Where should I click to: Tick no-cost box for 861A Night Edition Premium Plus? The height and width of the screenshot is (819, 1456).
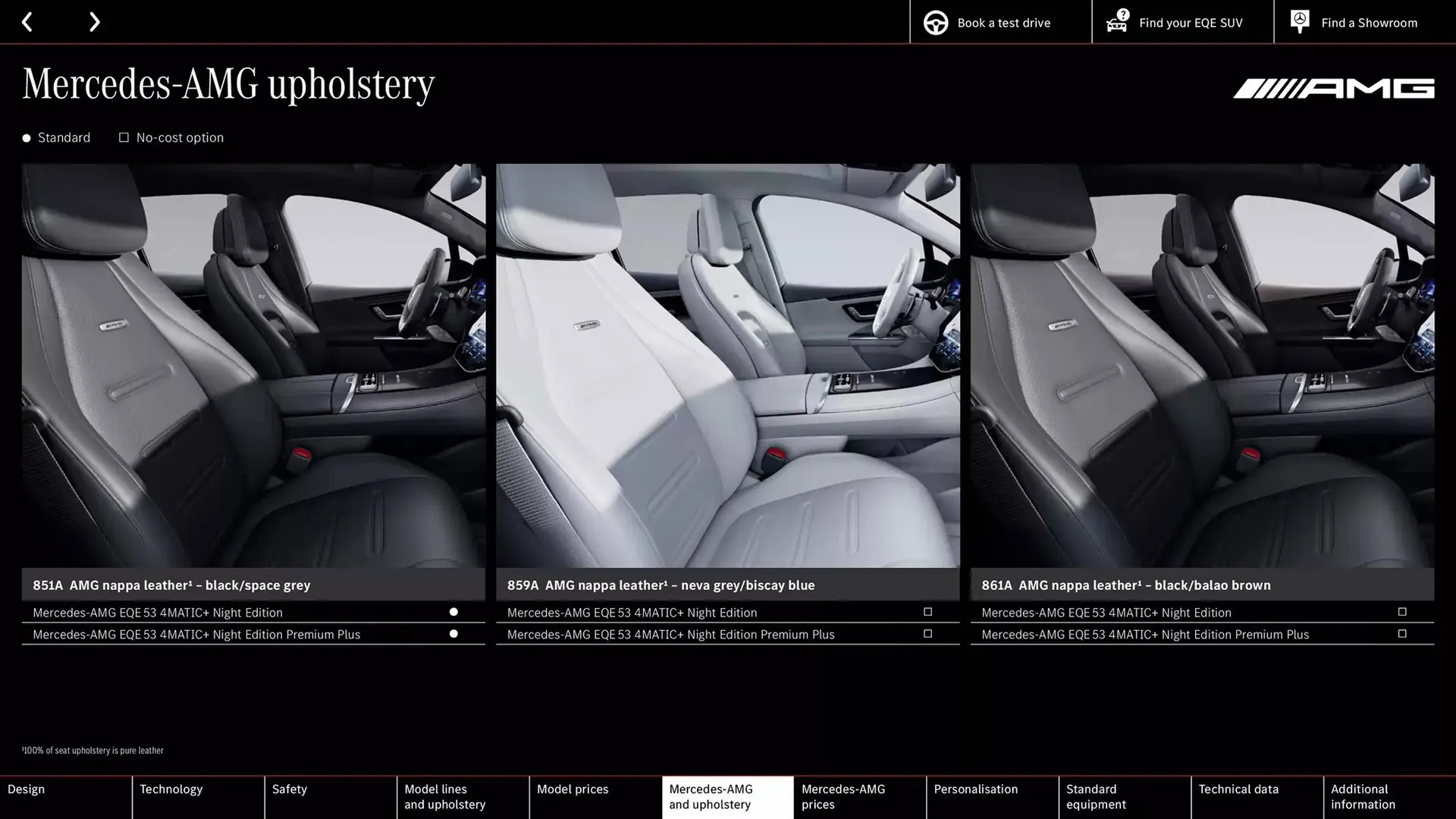tap(1402, 634)
